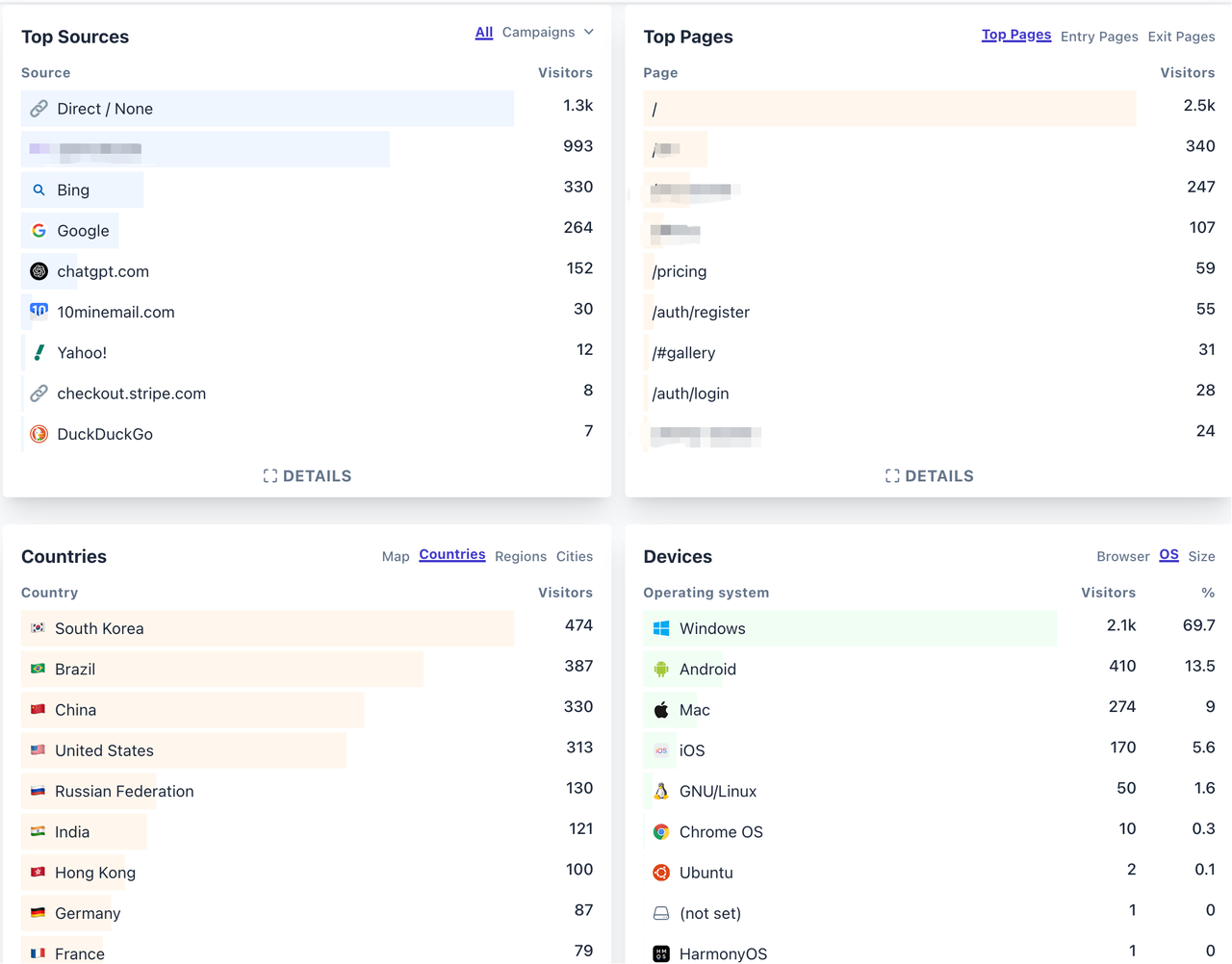Viewport: 1232px width, 964px height.
Task: Click the chatgpt.com source icon
Action: coord(38,271)
